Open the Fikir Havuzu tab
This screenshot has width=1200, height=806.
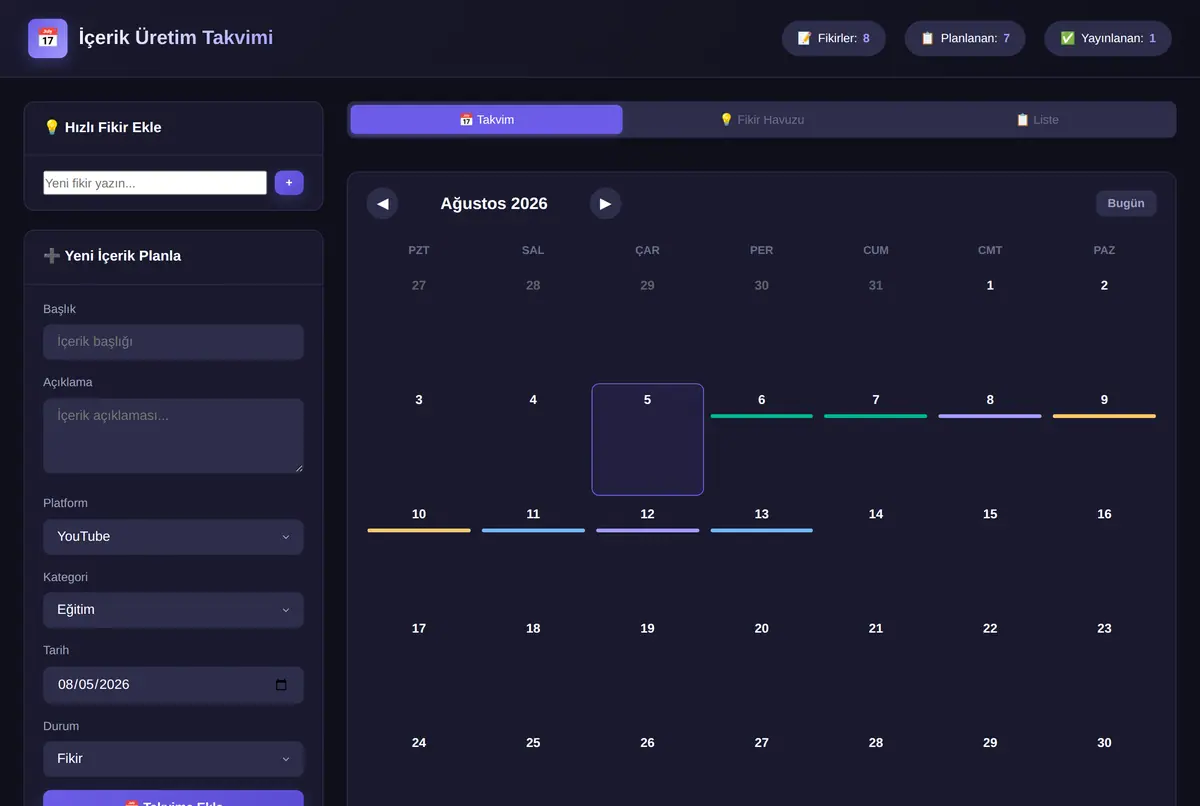tap(762, 120)
